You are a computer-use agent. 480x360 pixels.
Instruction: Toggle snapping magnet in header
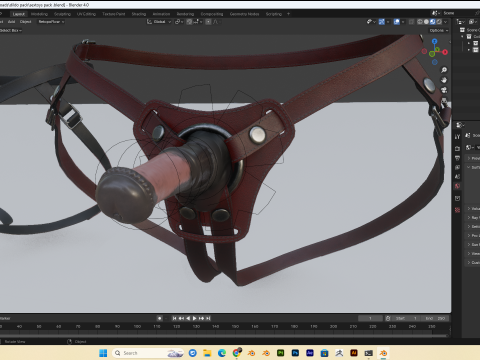click(189, 22)
